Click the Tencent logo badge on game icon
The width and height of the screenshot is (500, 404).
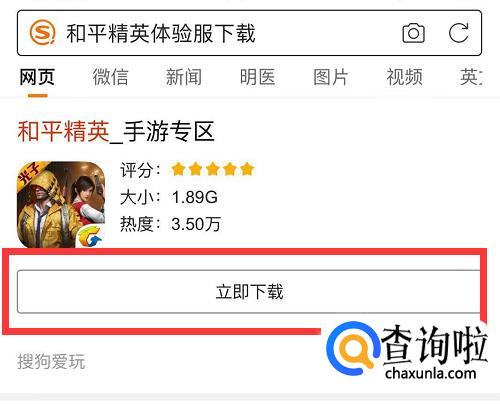(90, 237)
